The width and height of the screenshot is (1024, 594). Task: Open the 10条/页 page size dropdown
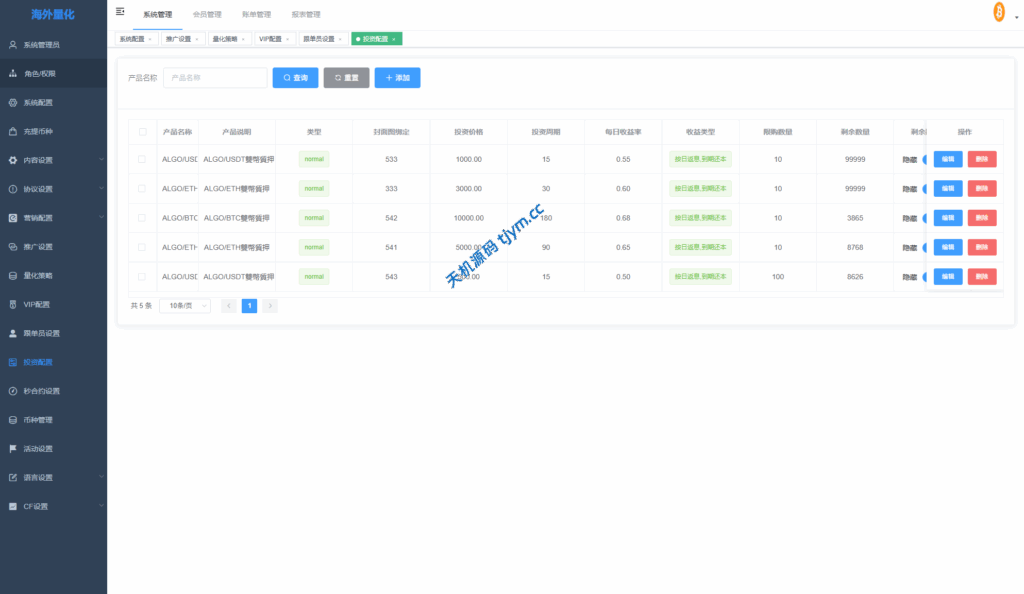pyautogui.click(x=185, y=306)
